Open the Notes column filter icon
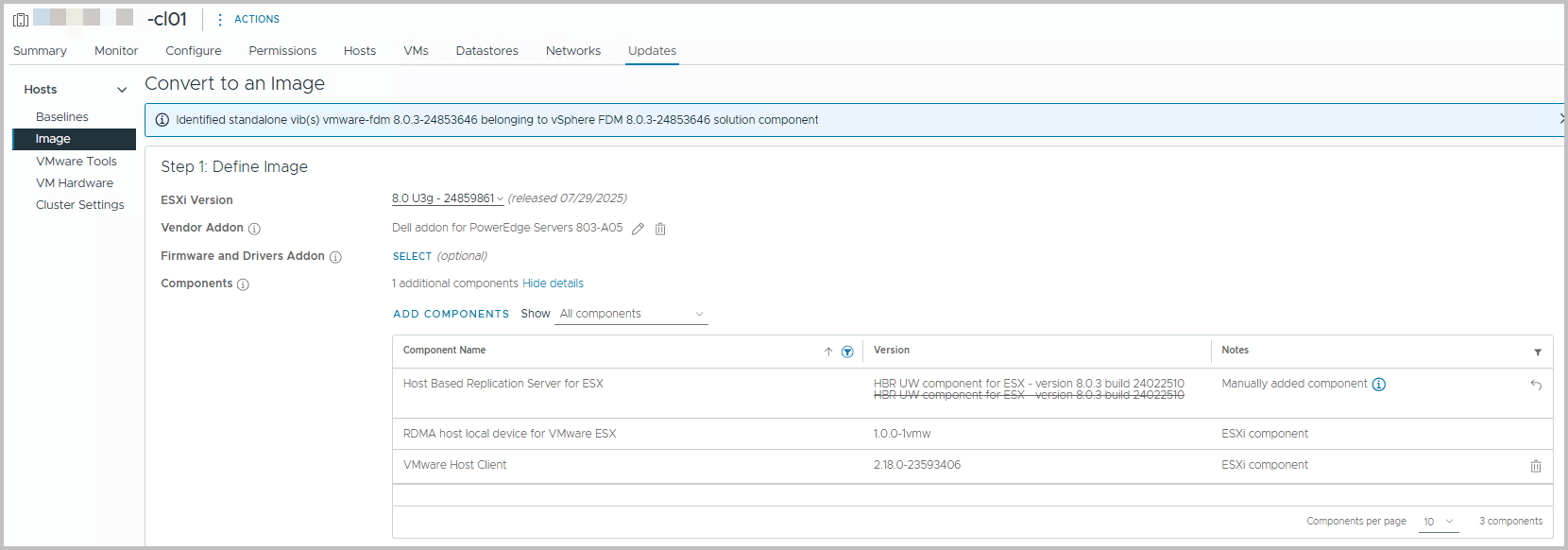This screenshot has height=550, width=1568. coord(1538,352)
